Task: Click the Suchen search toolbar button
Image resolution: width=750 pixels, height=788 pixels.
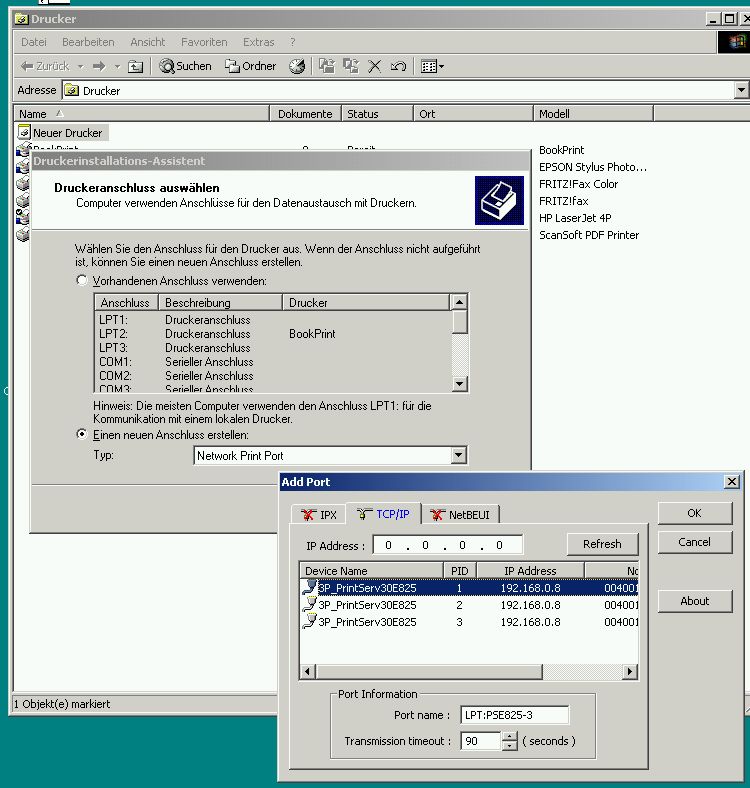Action: click(186, 66)
